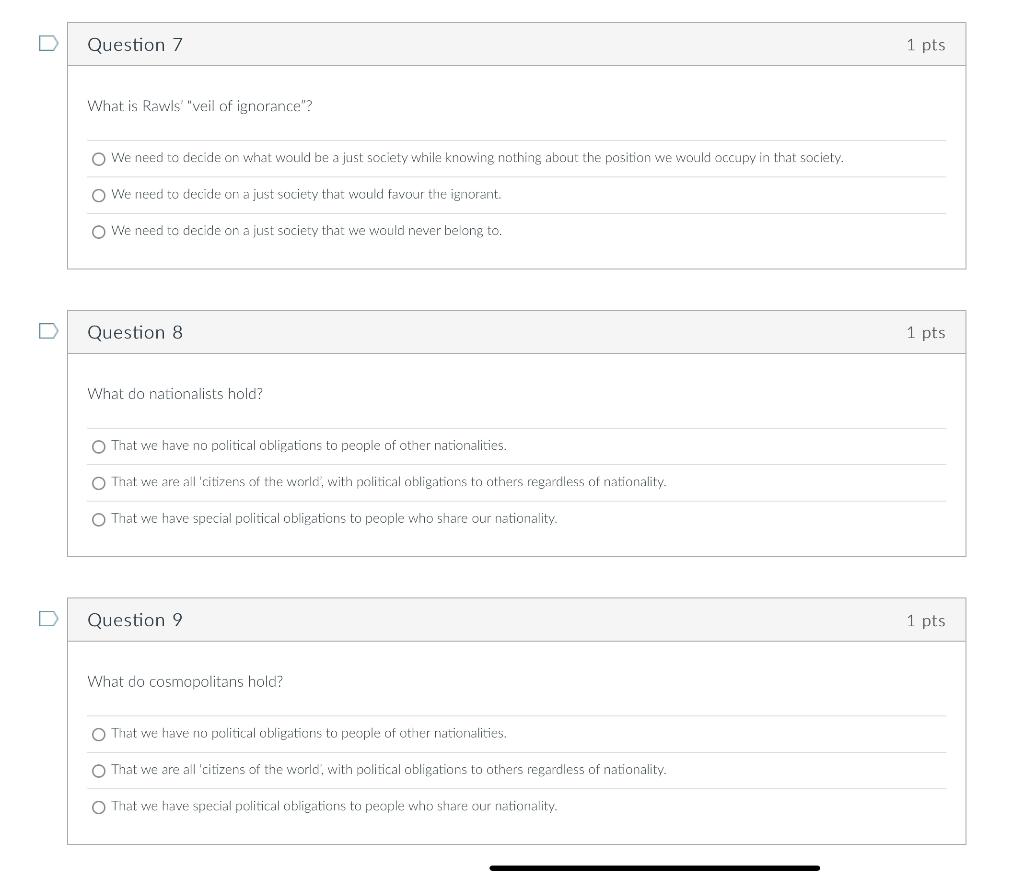
Task: Click the 'What do cosmopolitans hold?' prompt
Action: pyautogui.click(x=185, y=681)
